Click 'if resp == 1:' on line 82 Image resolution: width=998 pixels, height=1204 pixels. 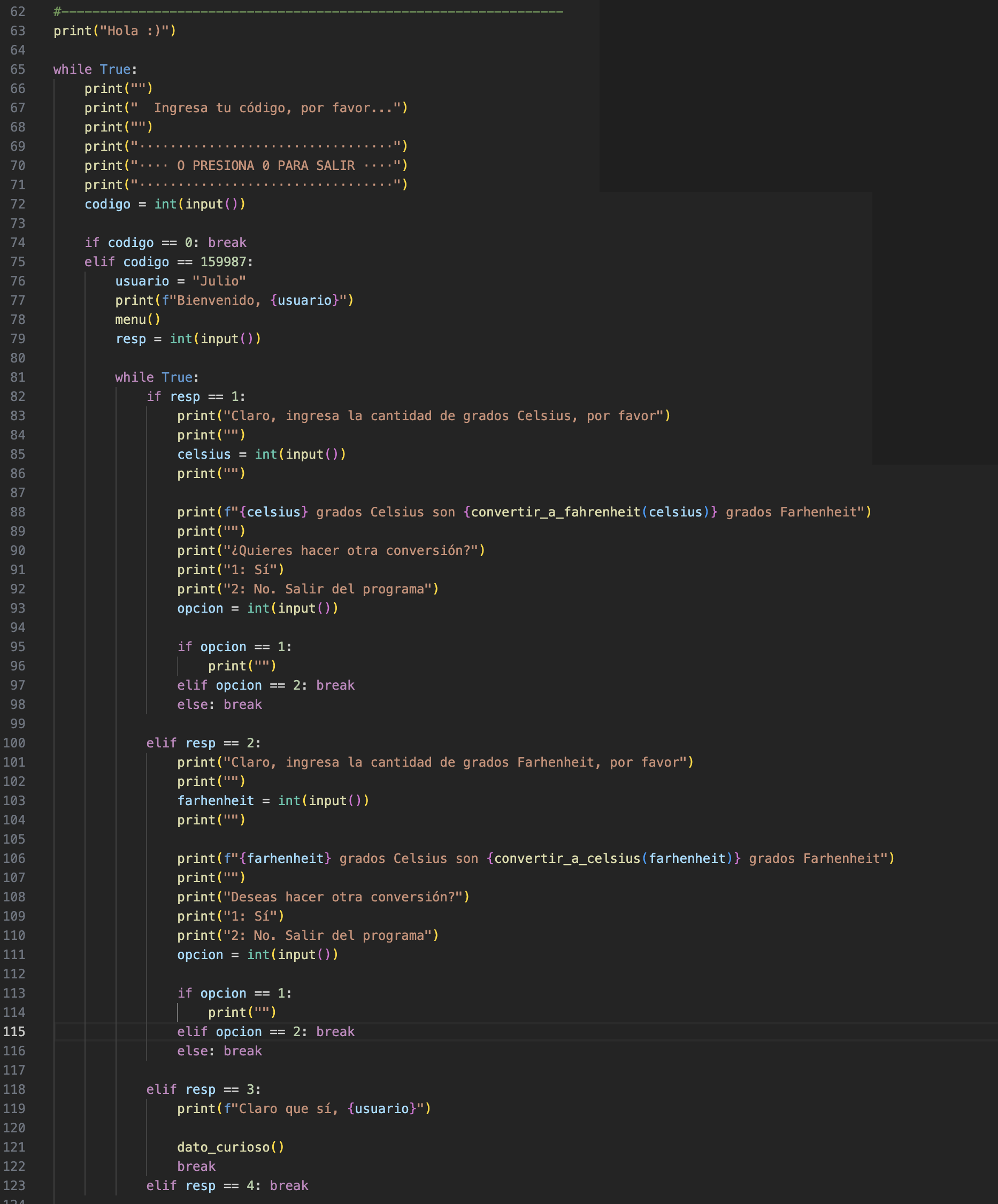(196, 397)
